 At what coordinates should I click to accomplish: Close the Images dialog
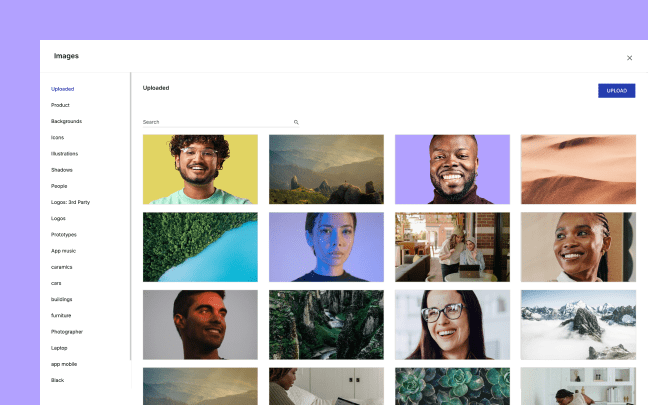coord(629,58)
